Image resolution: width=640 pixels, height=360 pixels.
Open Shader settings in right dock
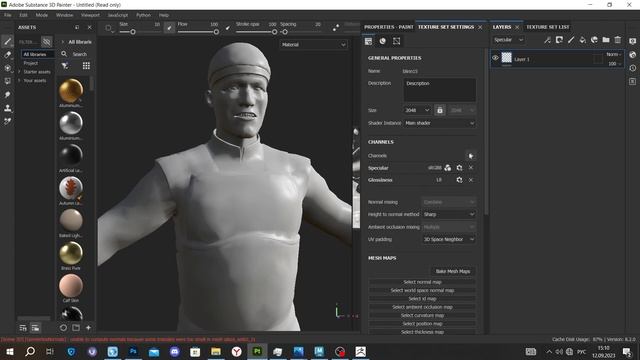pos(633,55)
